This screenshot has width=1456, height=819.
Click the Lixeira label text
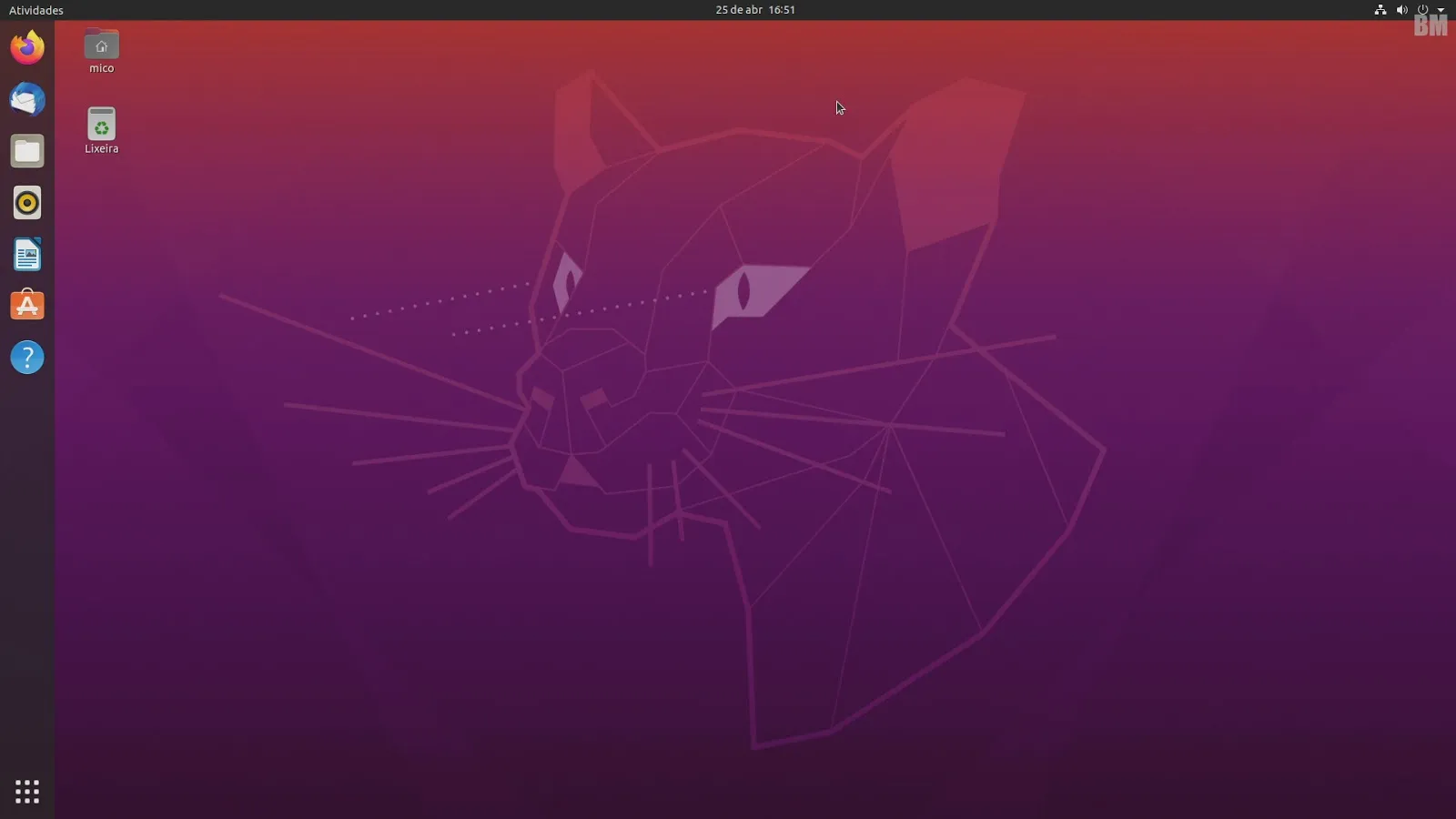click(101, 148)
